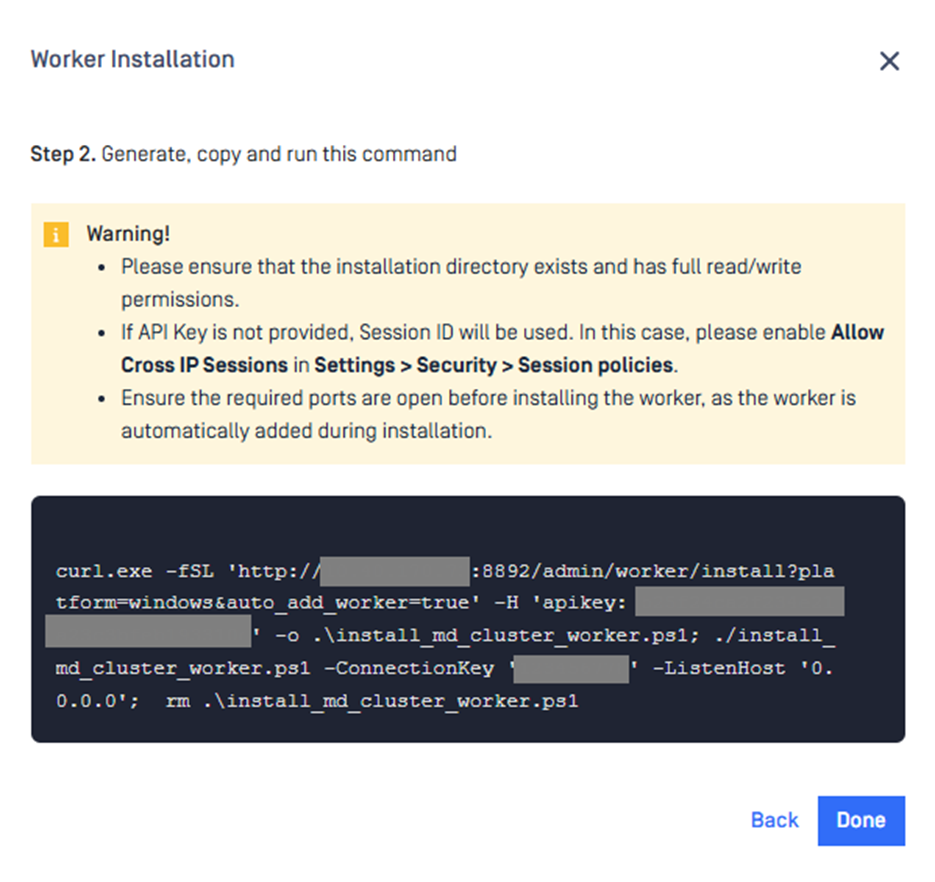Click the required ports warning bullet
Image resolution: width=935 pixels, height=882 pixels.
pos(488,398)
